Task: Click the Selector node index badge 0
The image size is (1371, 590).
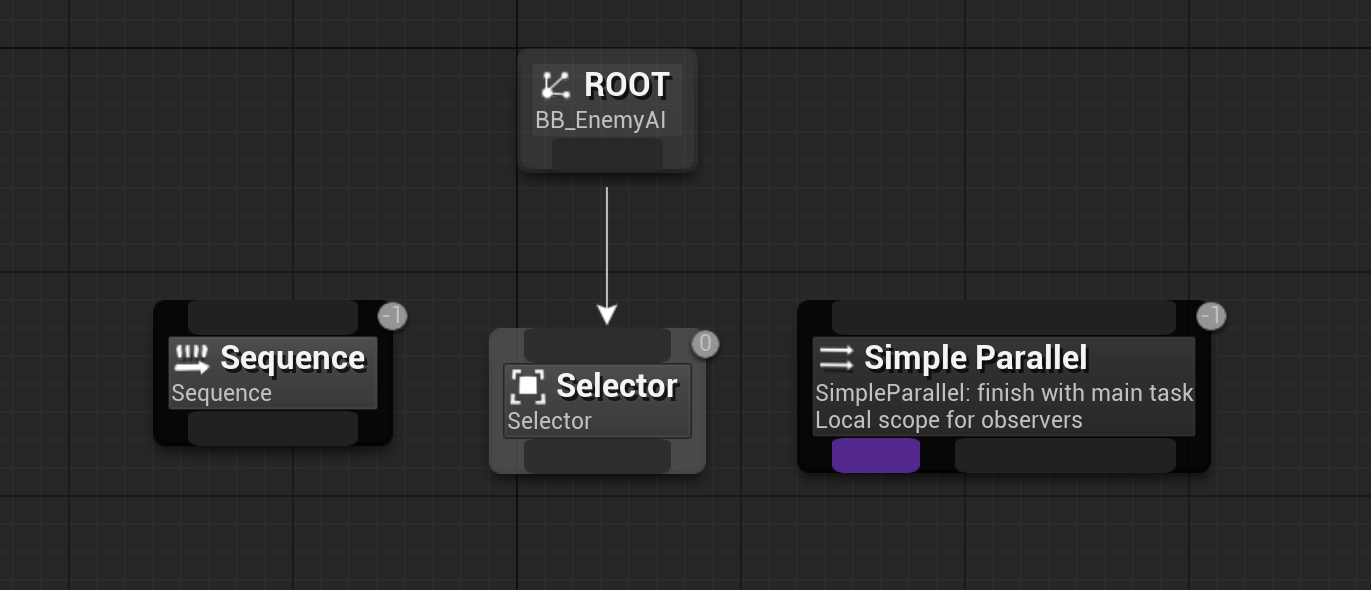Action: pos(705,344)
